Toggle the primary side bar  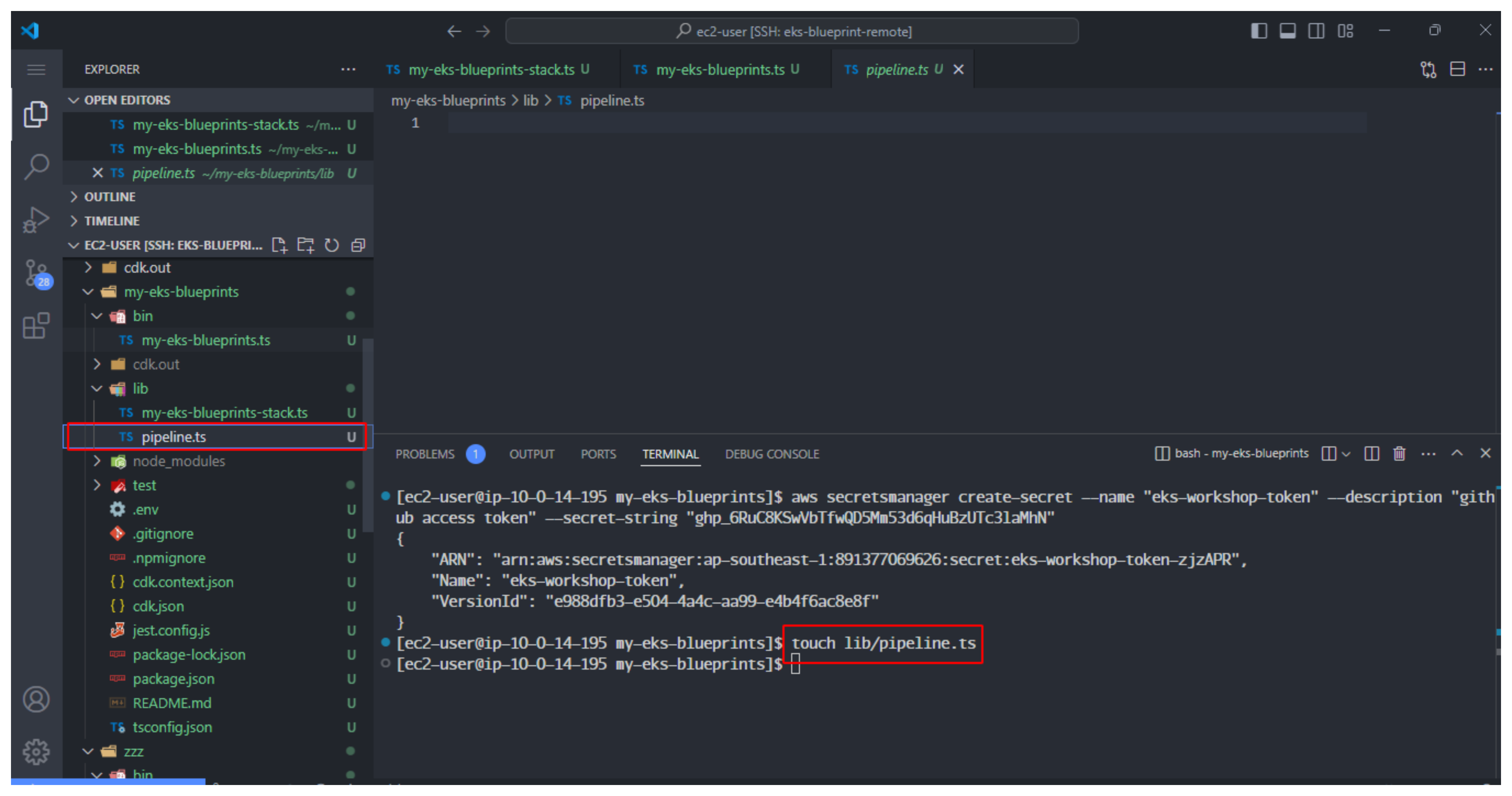pos(1259,31)
